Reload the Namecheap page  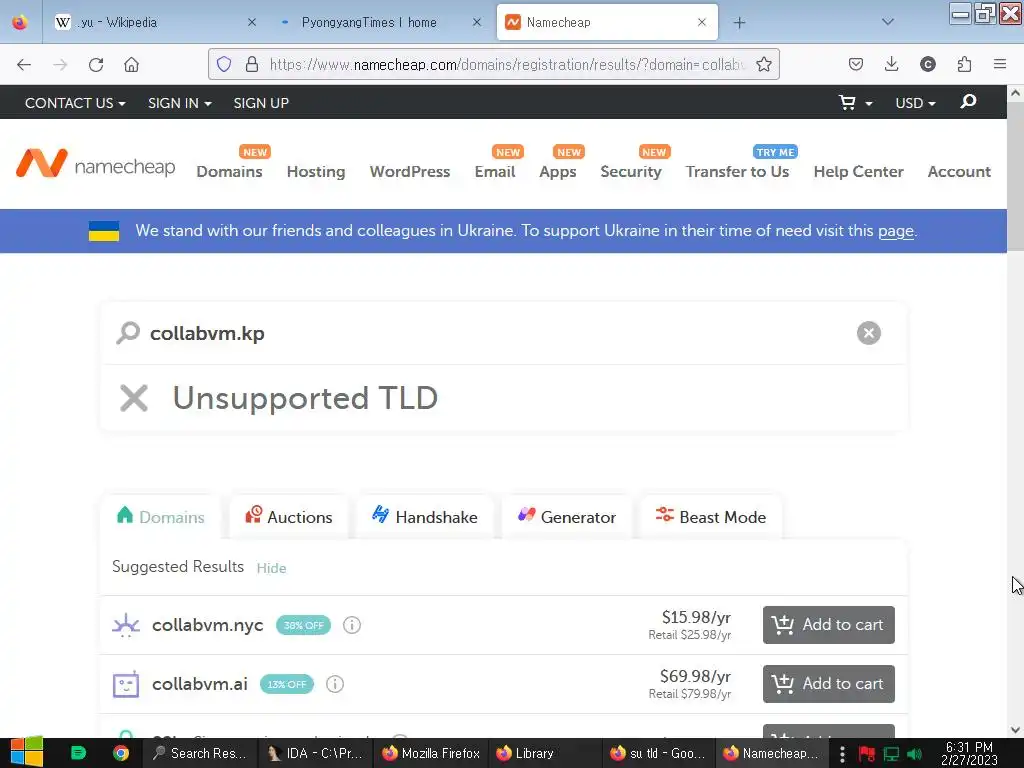click(x=96, y=65)
